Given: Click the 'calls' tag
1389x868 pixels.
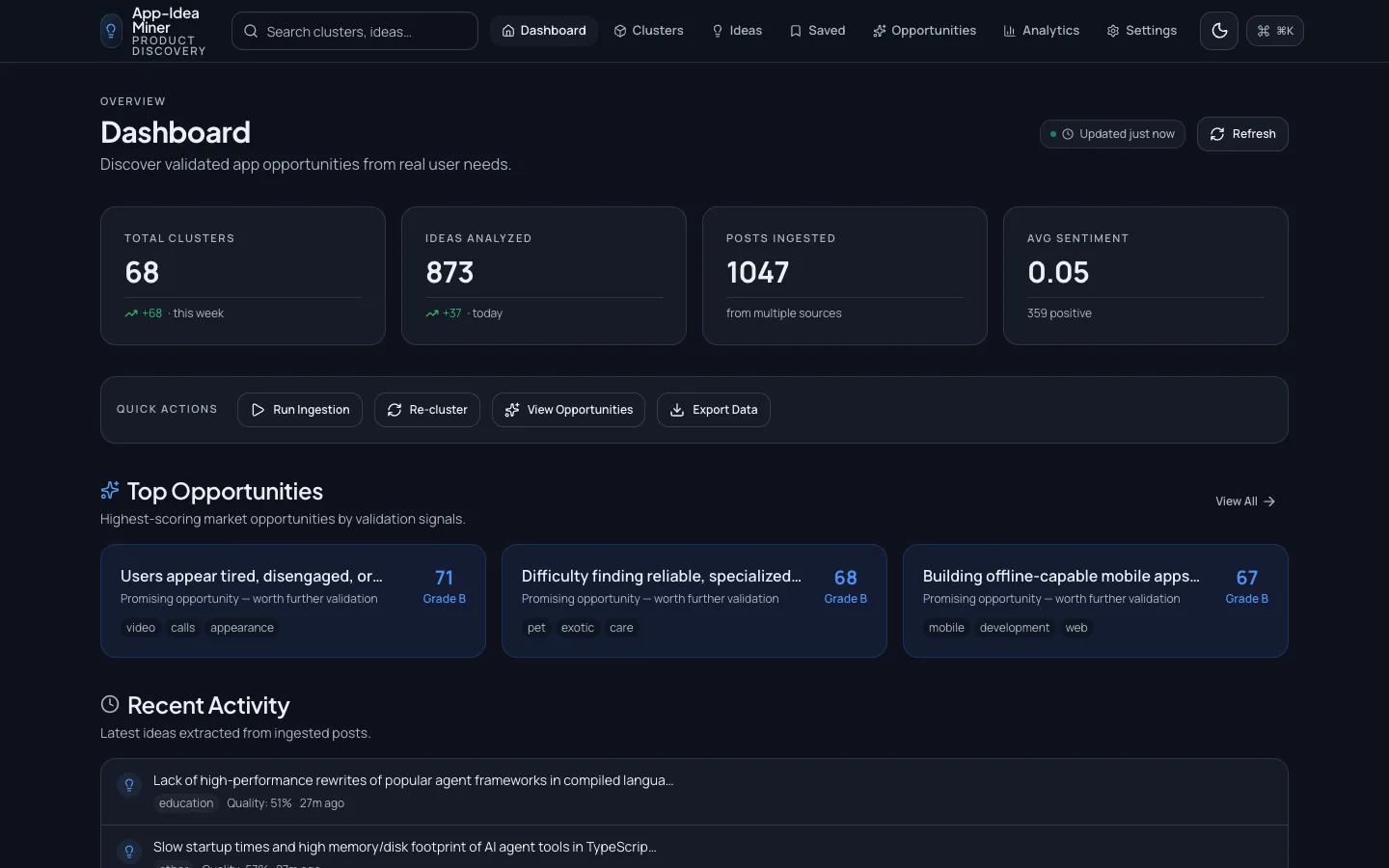Looking at the screenshot, I should (183, 628).
